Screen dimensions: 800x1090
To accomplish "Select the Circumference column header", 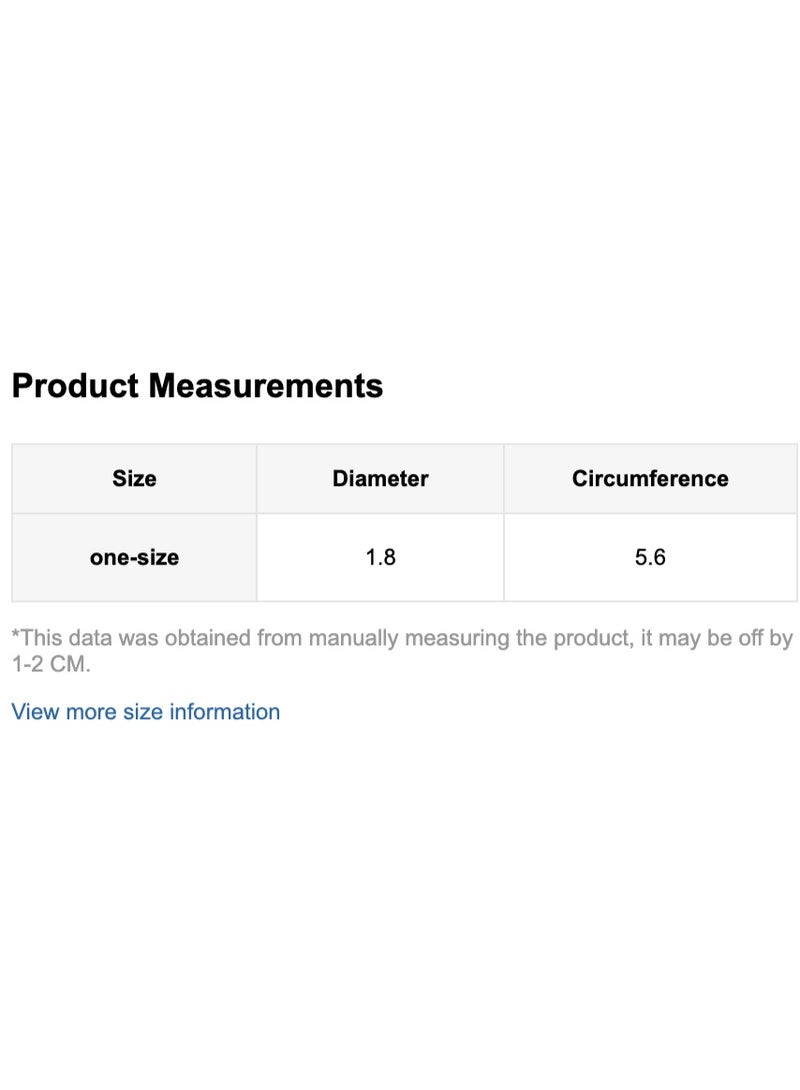I will tap(650, 479).
